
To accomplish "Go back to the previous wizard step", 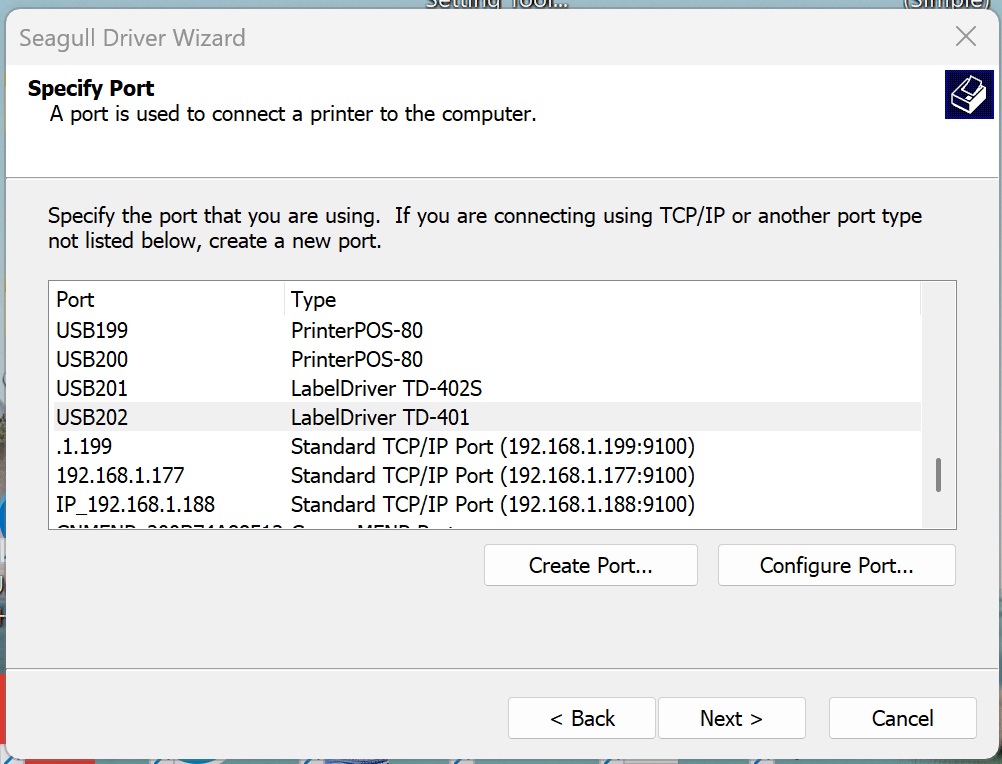I will coord(582,718).
